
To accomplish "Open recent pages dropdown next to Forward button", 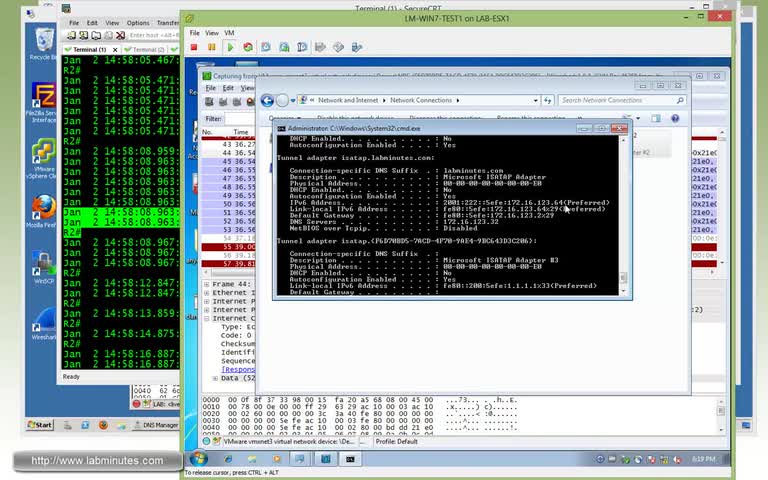I will click(293, 100).
